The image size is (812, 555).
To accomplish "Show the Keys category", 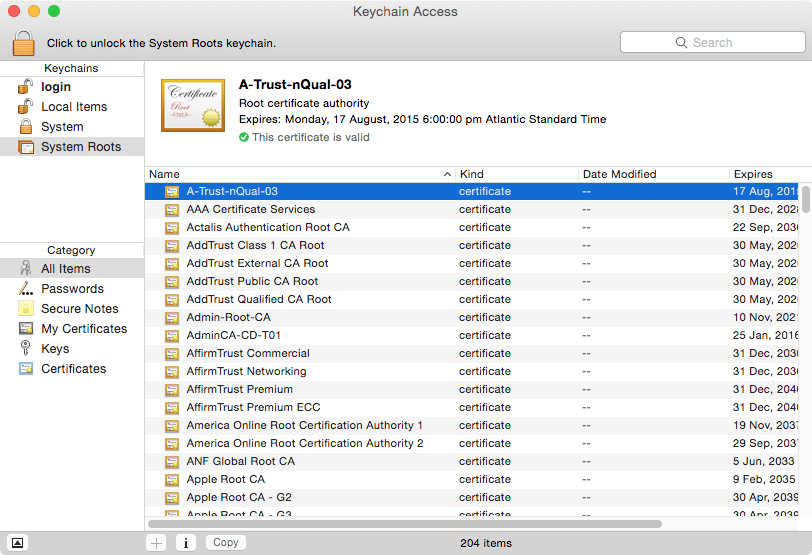I will [55, 349].
